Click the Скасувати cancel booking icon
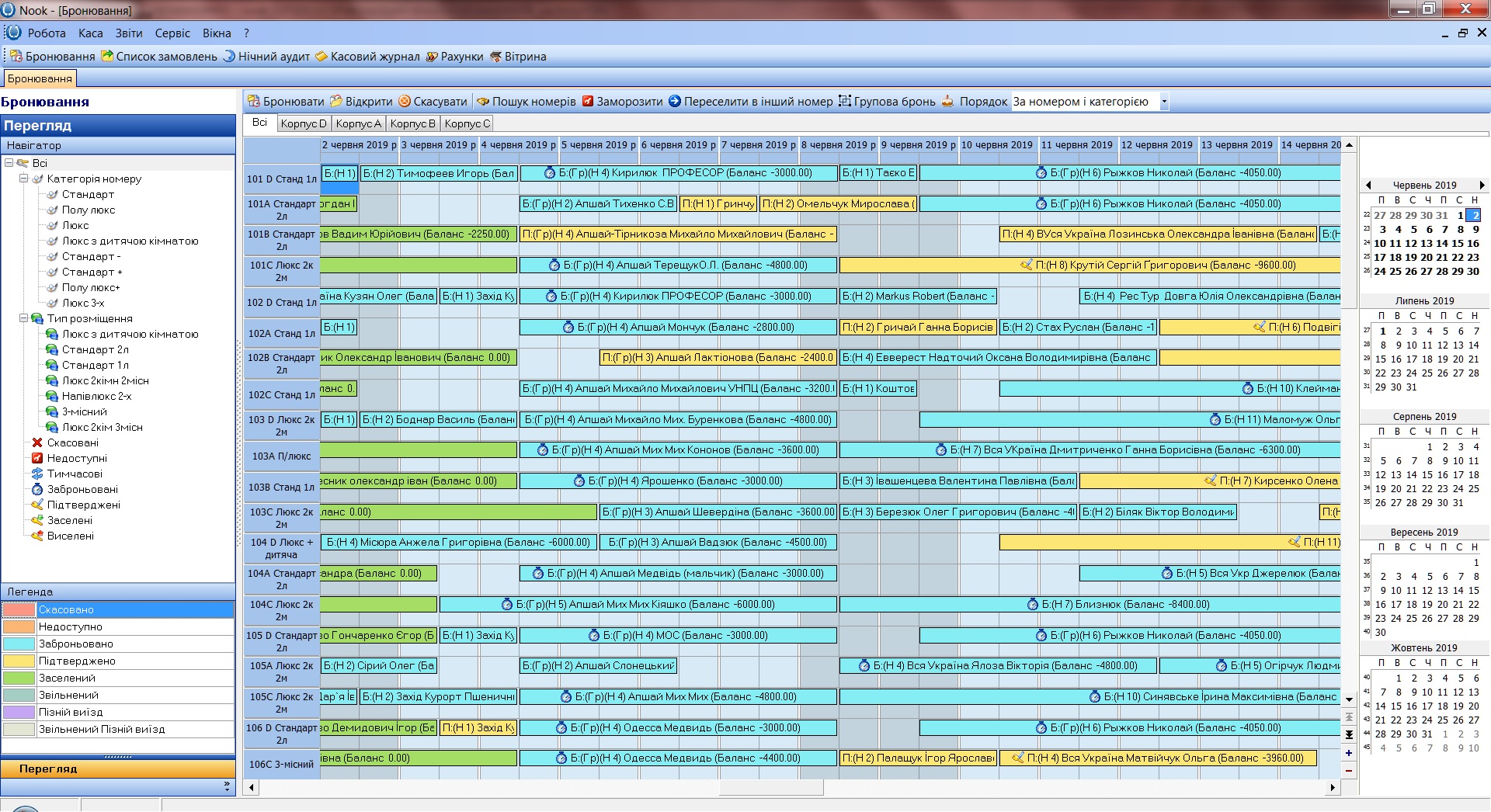The image size is (1491, 812). (x=405, y=102)
